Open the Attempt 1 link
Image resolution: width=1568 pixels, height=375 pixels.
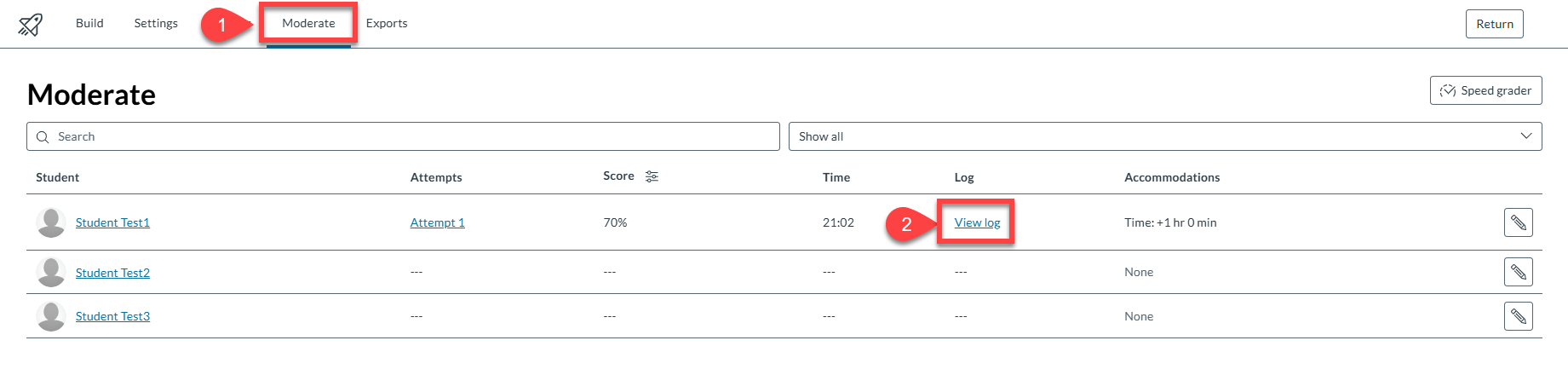coord(437,222)
